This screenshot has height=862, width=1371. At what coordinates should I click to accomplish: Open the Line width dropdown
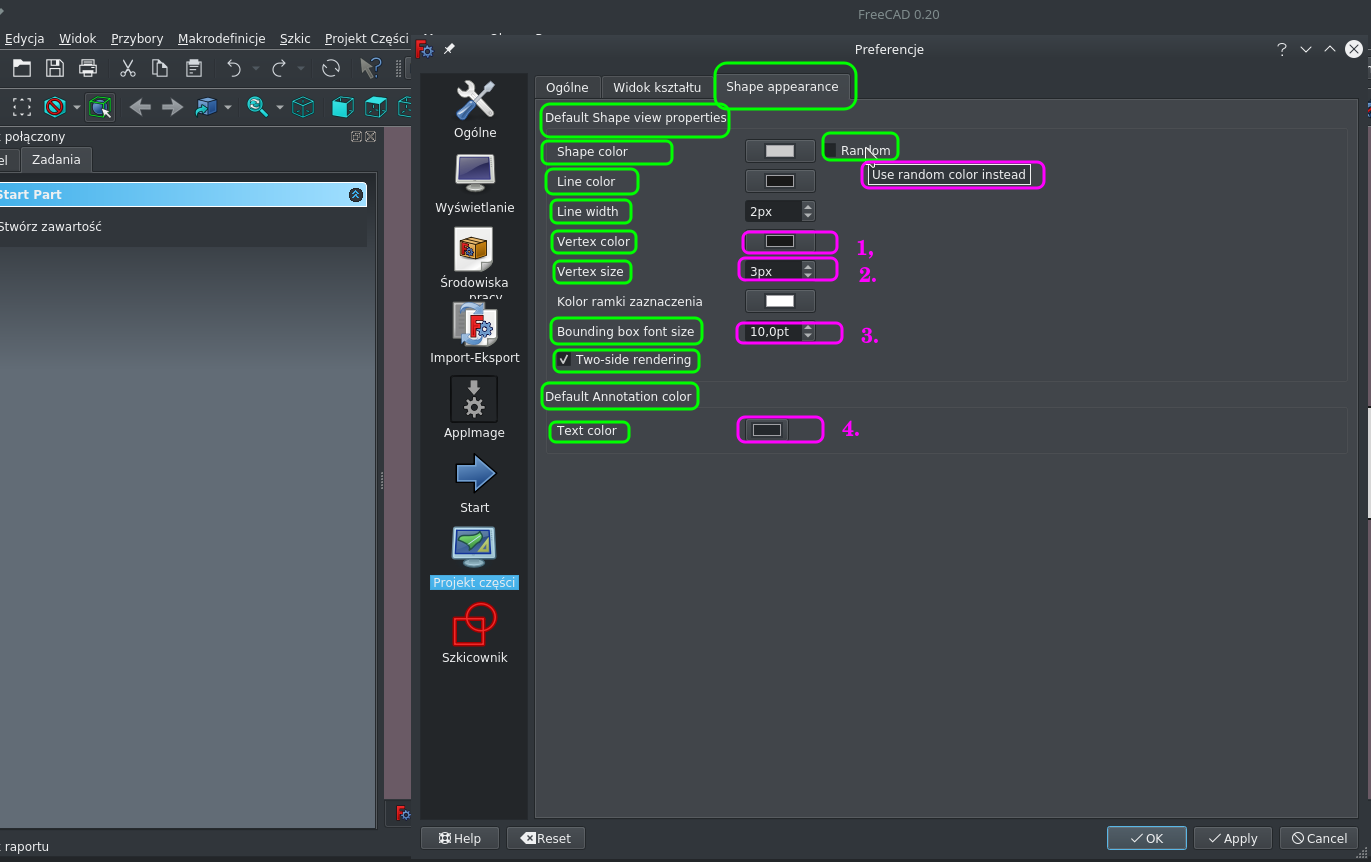pos(807,211)
